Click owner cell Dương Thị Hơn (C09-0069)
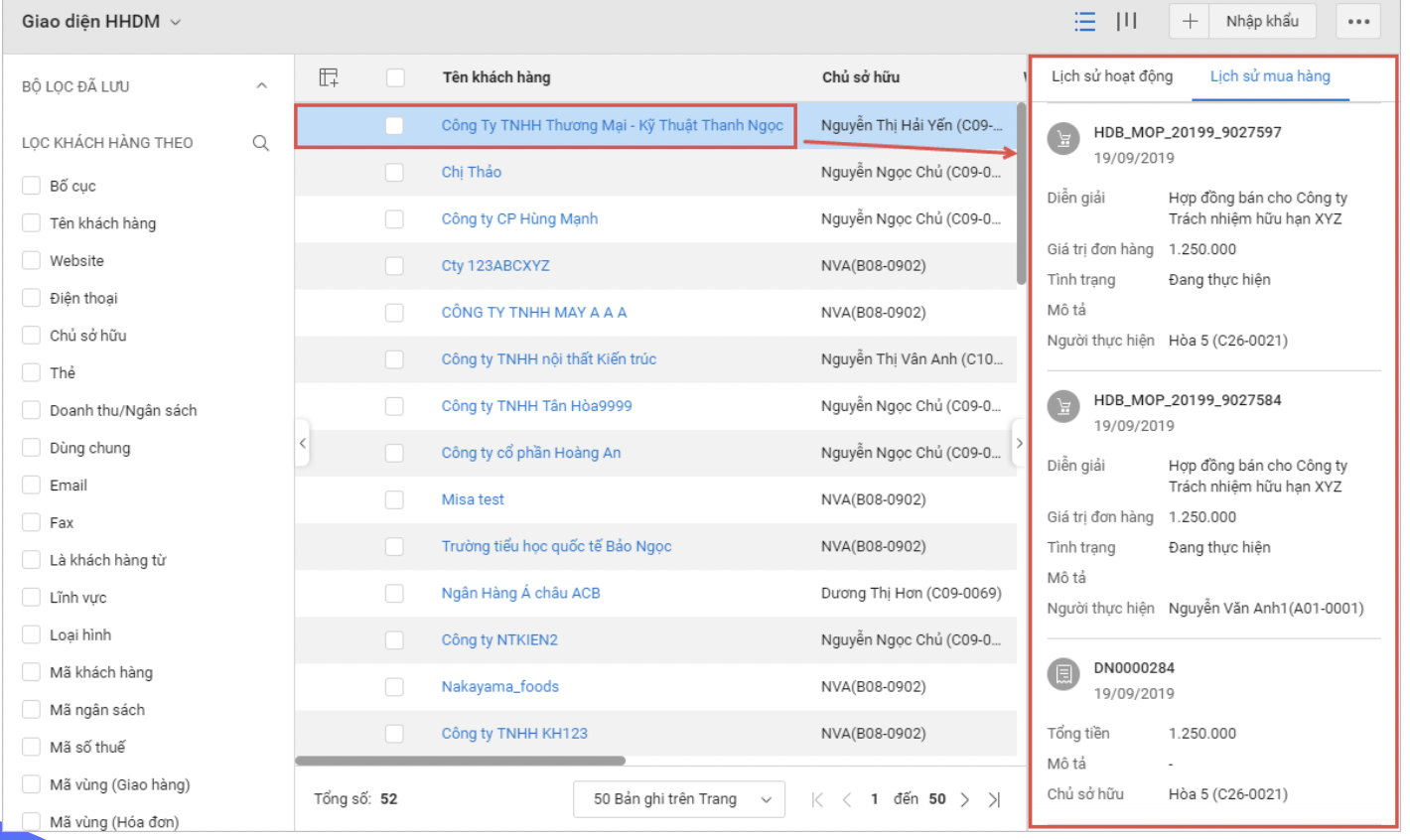The width and height of the screenshot is (1410, 840). point(911,593)
